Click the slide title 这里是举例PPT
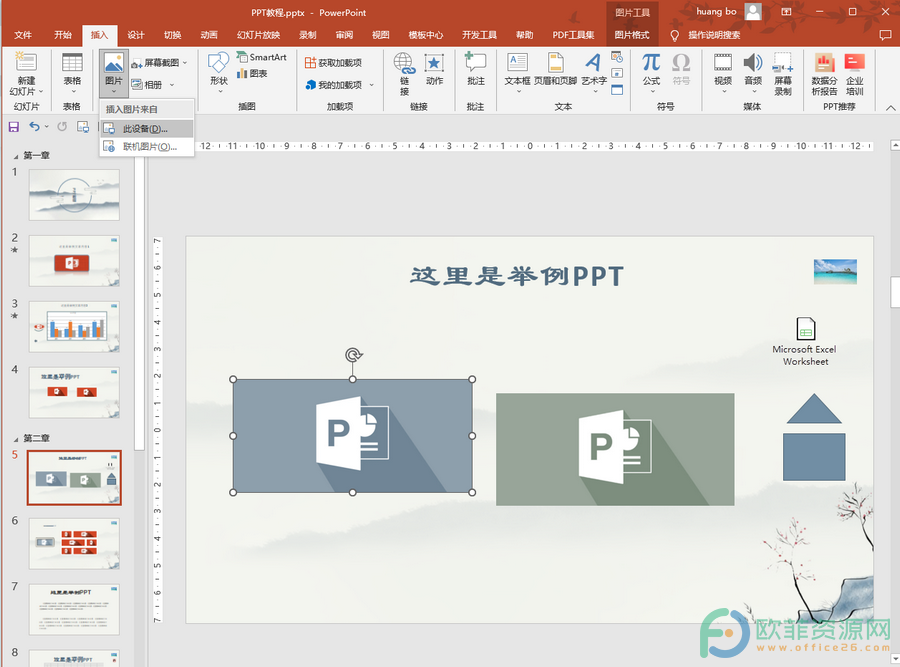 point(517,276)
